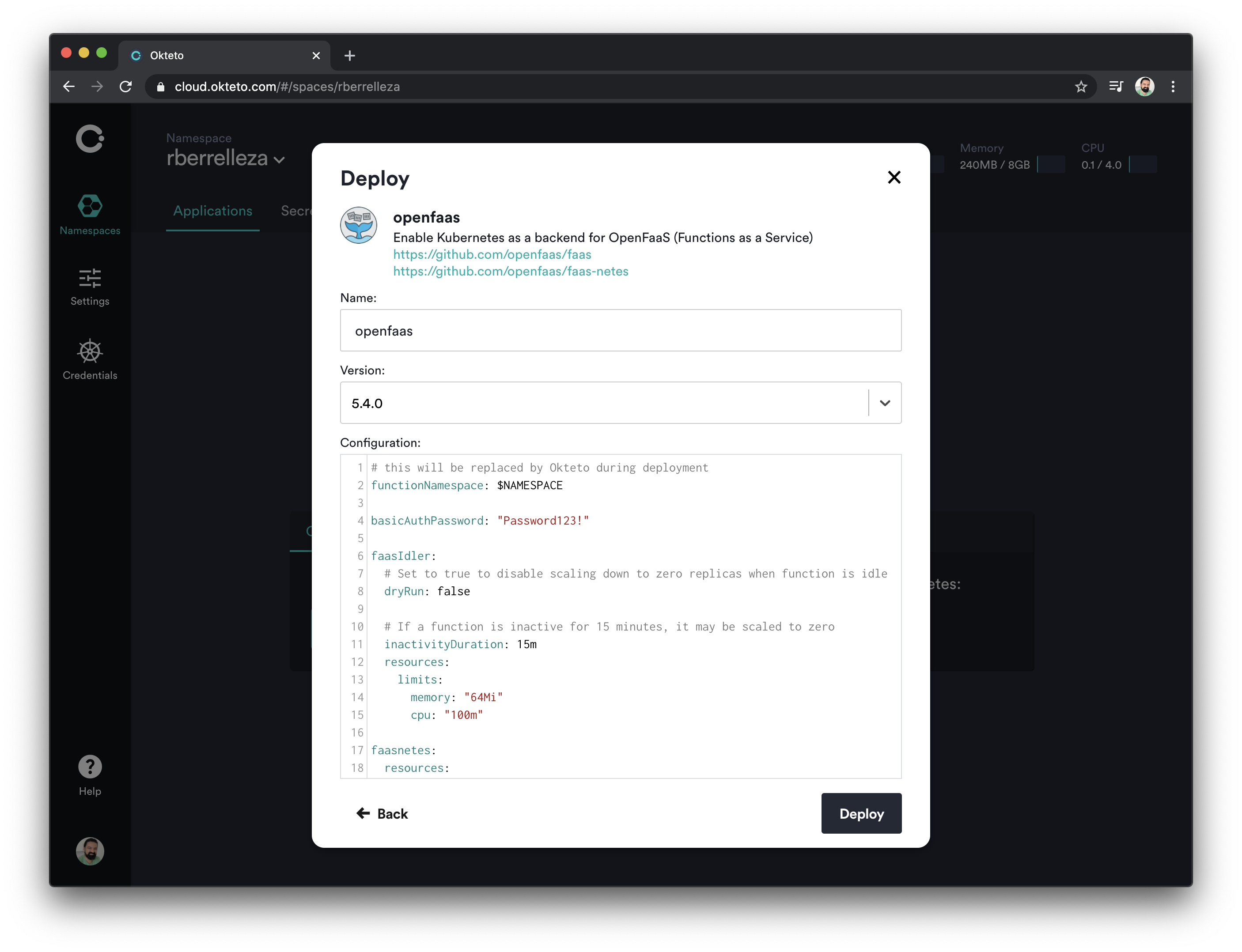
Task: Switch to the Secrets tab
Action: (x=306, y=211)
